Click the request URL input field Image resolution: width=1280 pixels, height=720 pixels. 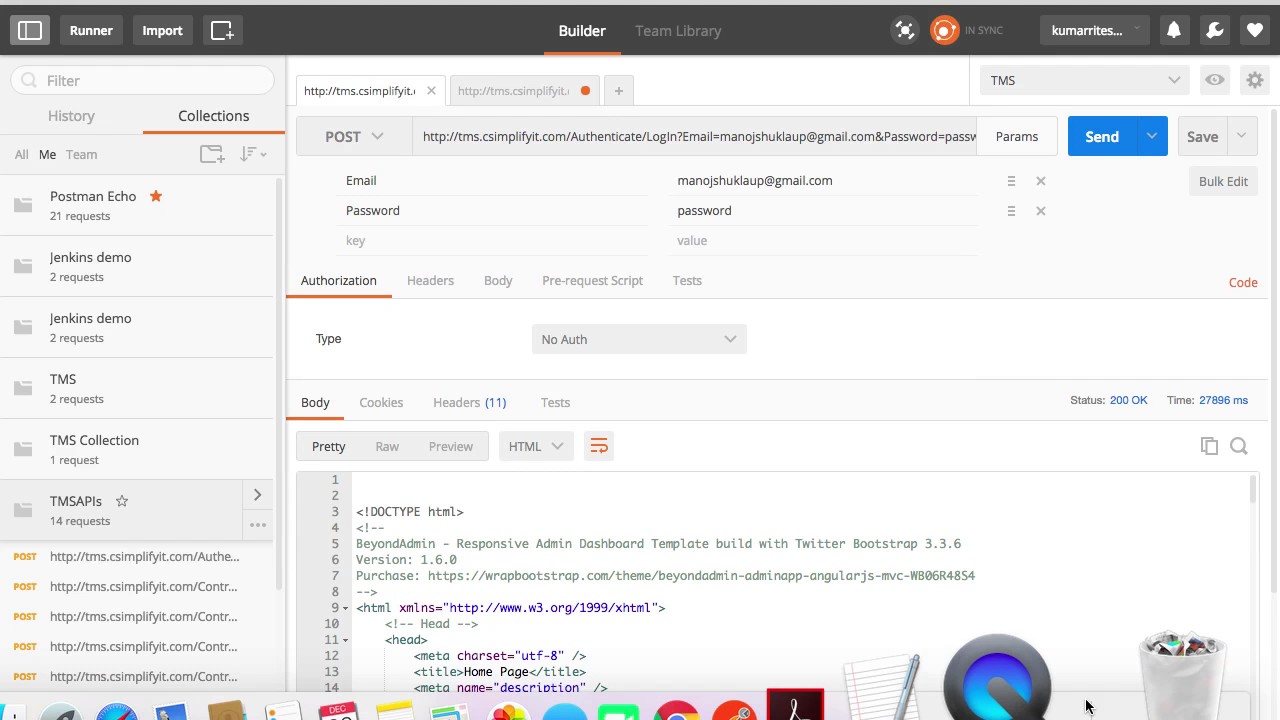(695, 136)
